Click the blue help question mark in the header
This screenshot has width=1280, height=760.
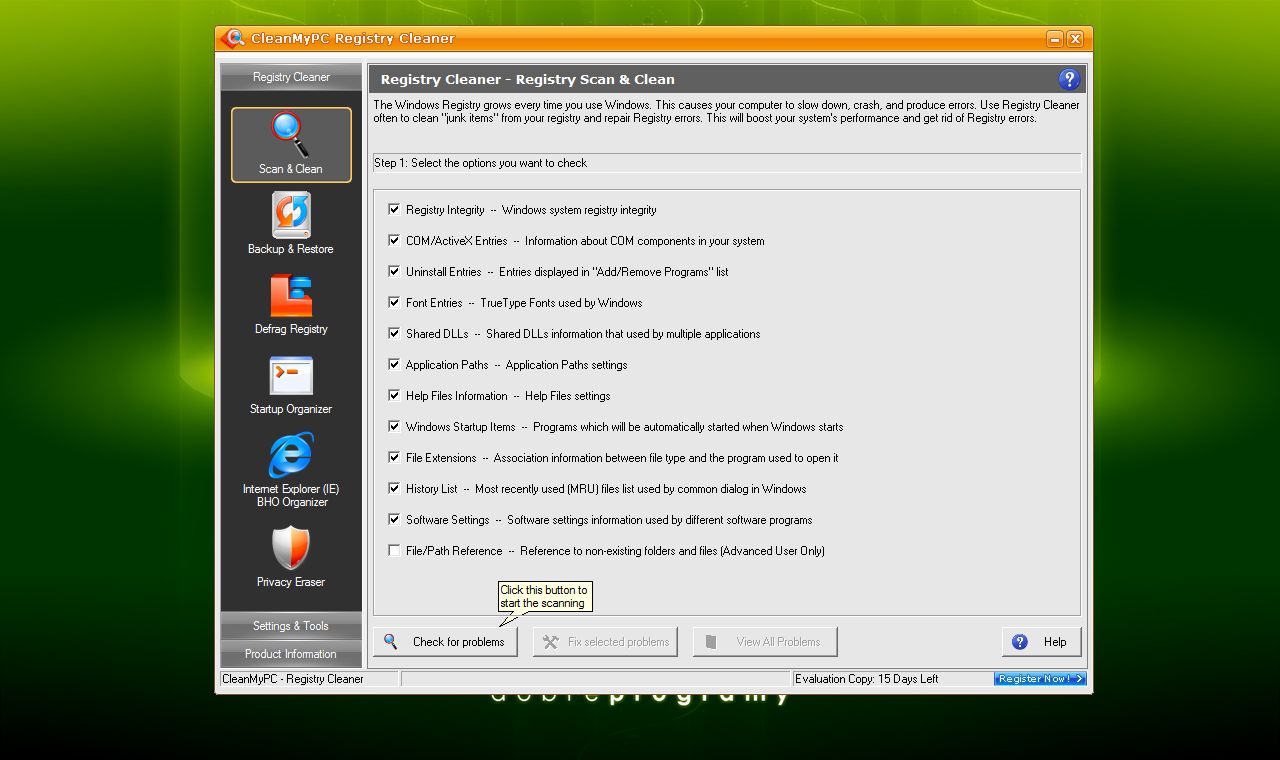pos(1068,79)
